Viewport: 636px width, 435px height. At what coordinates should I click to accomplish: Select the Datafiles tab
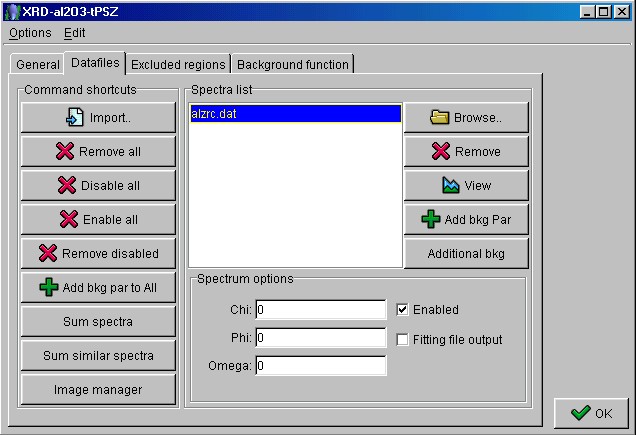[x=95, y=63]
